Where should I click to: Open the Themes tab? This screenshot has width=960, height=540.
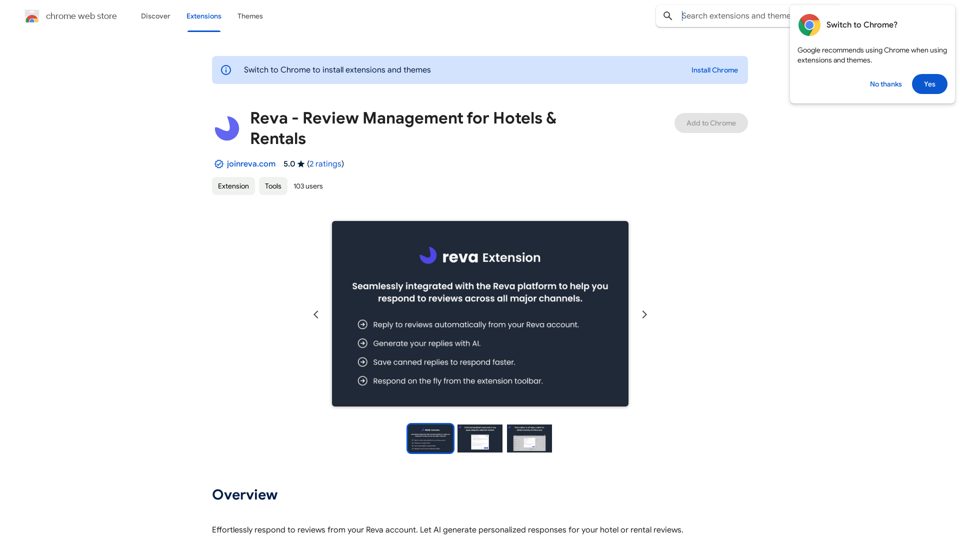coord(250,16)
